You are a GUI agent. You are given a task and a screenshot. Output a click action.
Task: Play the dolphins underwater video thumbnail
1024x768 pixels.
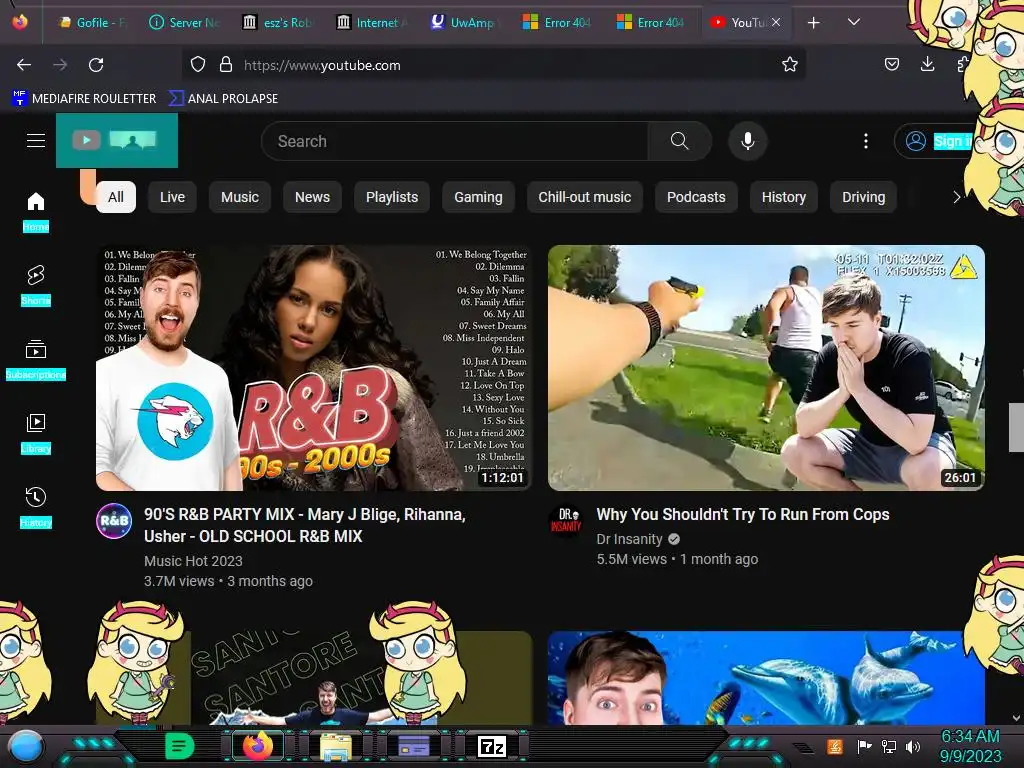click(x=767, y=678)
